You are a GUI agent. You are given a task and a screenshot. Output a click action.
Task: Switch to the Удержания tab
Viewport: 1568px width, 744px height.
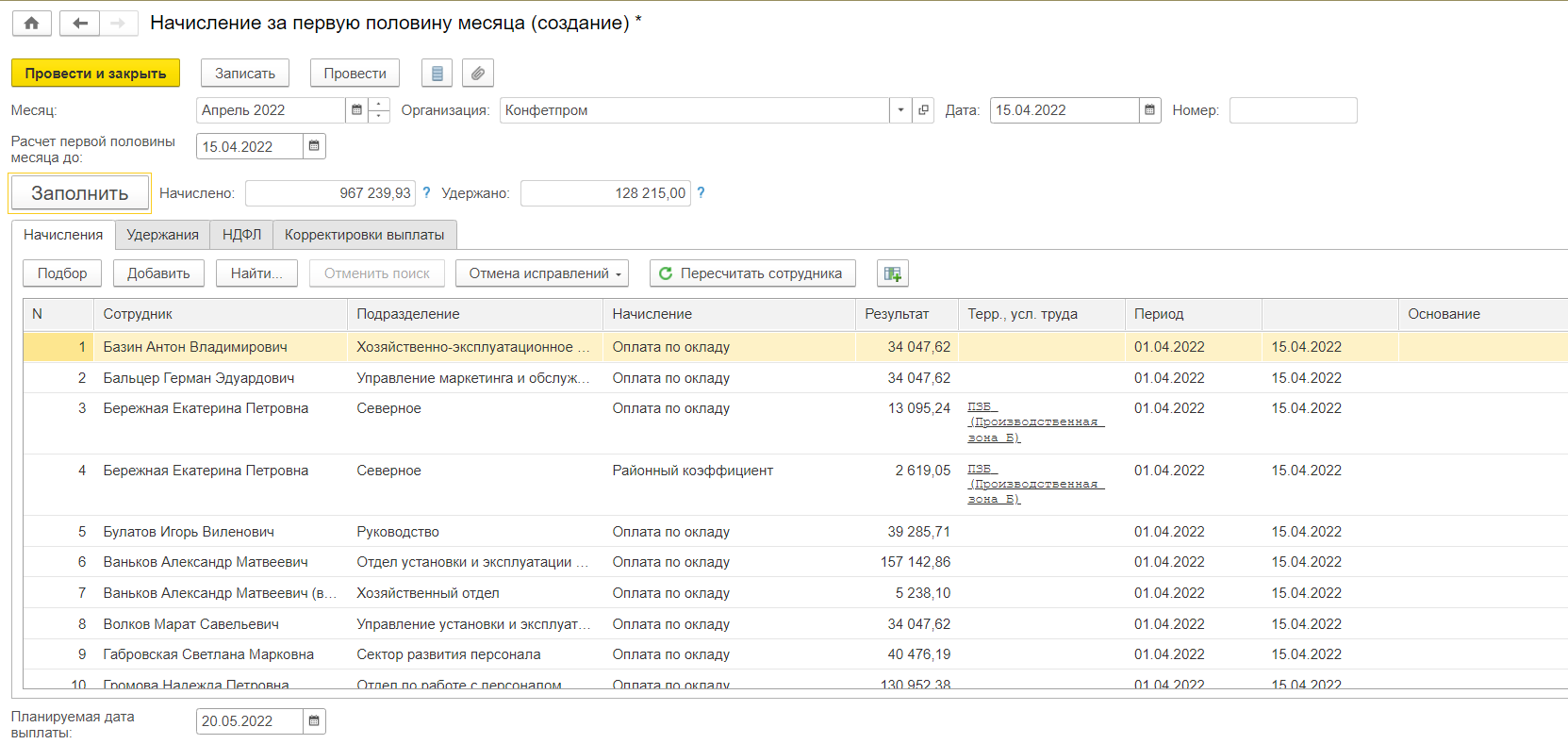(x=162, y=235)
